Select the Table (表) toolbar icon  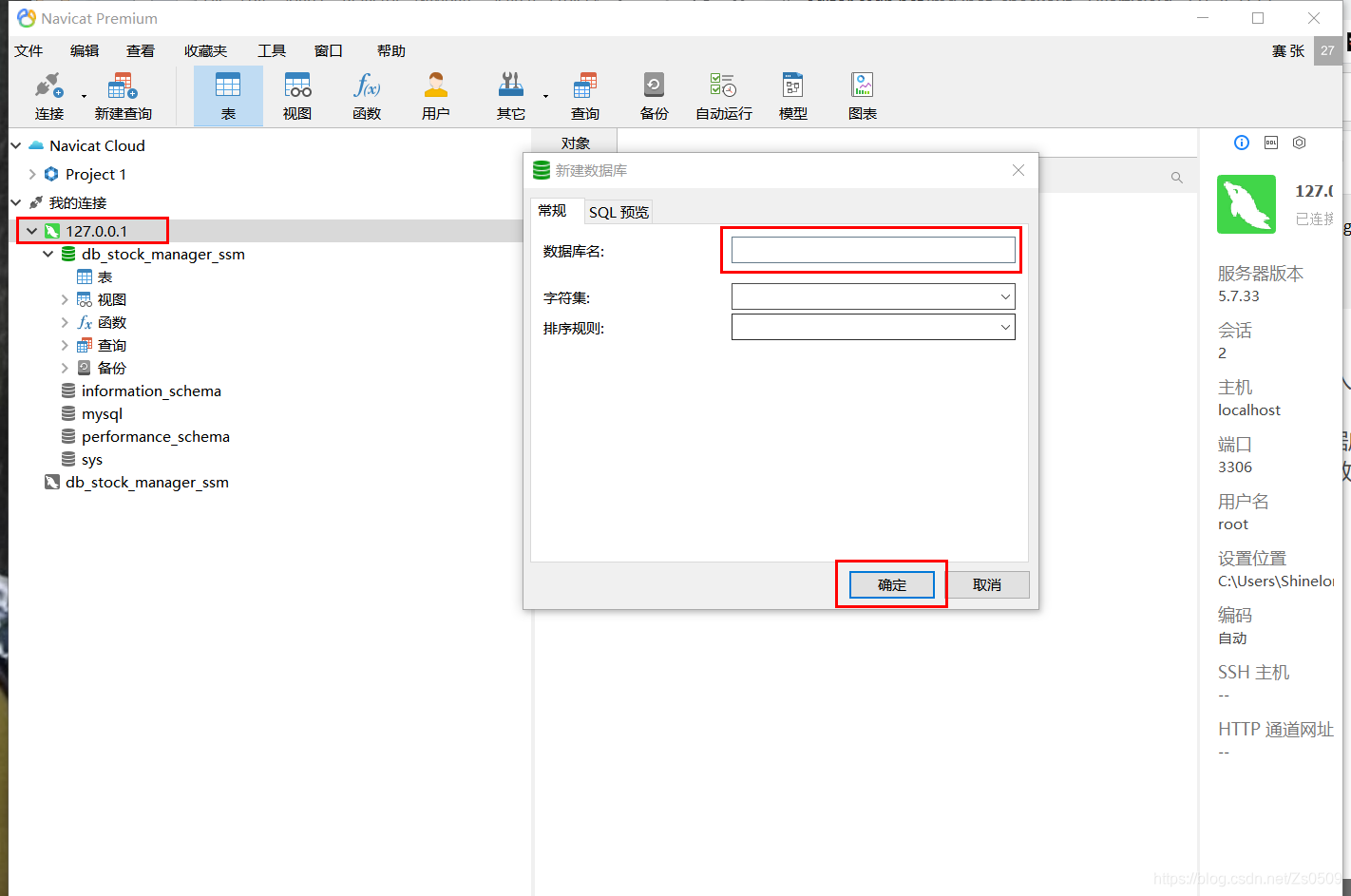(228, 96)
